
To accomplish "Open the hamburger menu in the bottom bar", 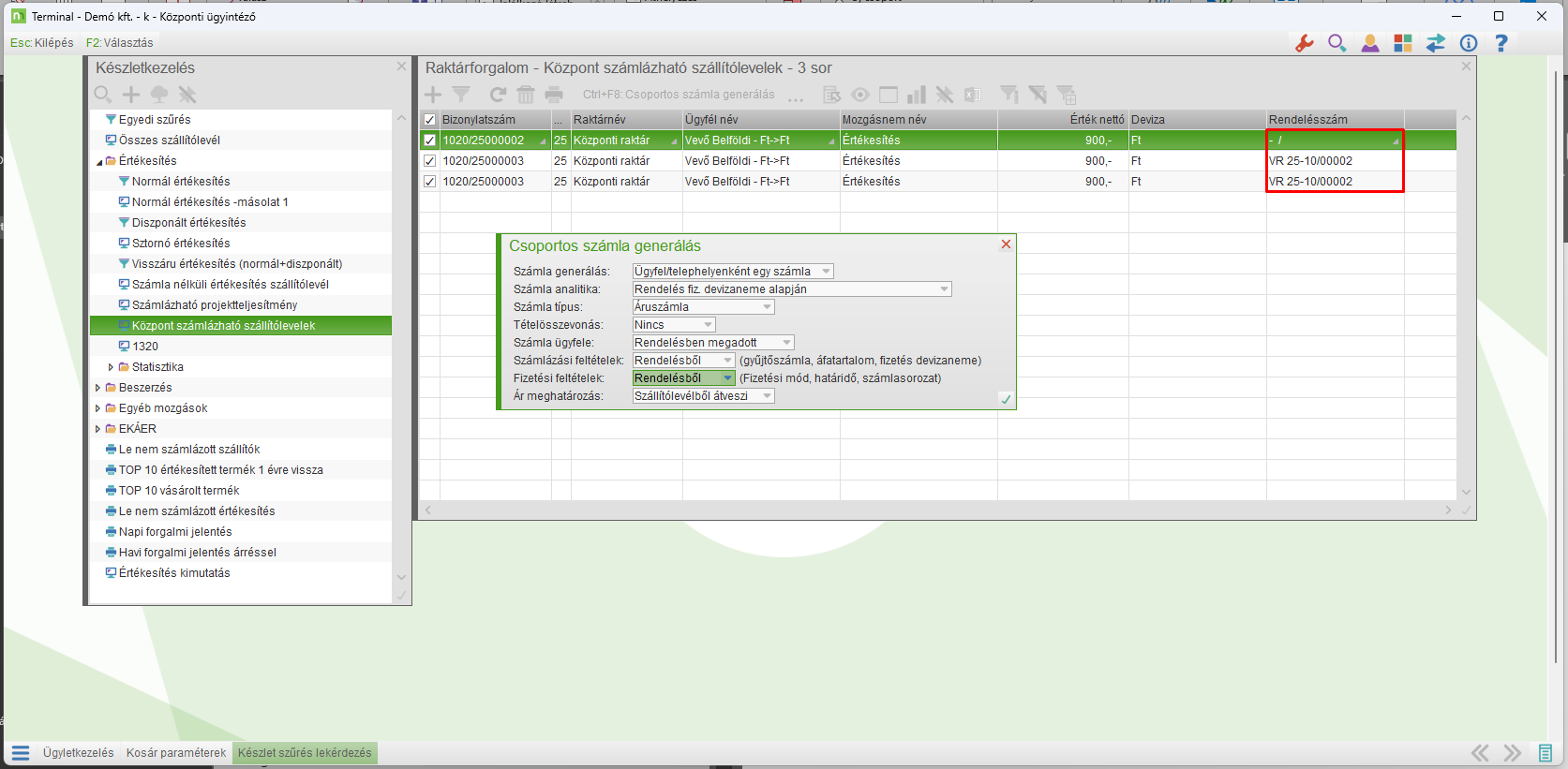I will coord(21,753).
